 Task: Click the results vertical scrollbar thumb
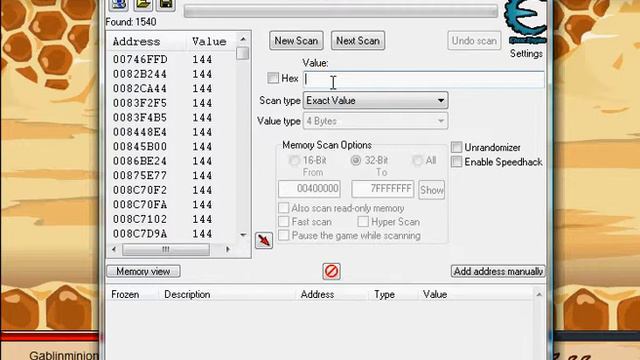coord(243,53)
